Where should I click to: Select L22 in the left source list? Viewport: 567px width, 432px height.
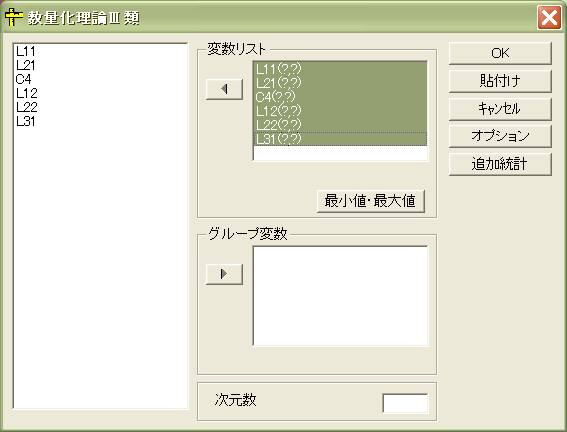tap(26, 107)
